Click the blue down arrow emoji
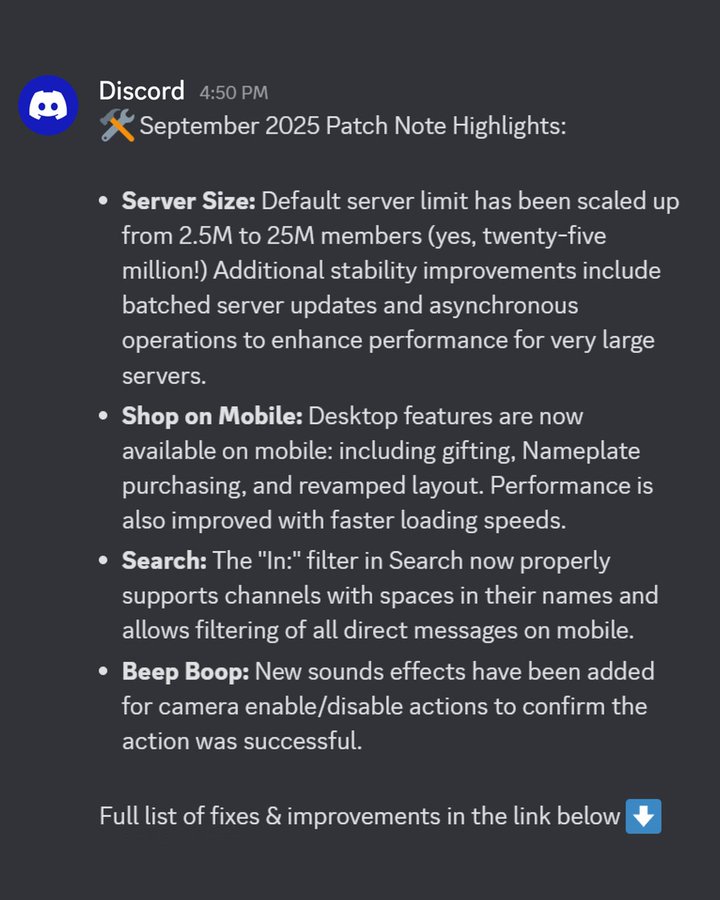The image size is (720, 900). [x=643, y=816]
